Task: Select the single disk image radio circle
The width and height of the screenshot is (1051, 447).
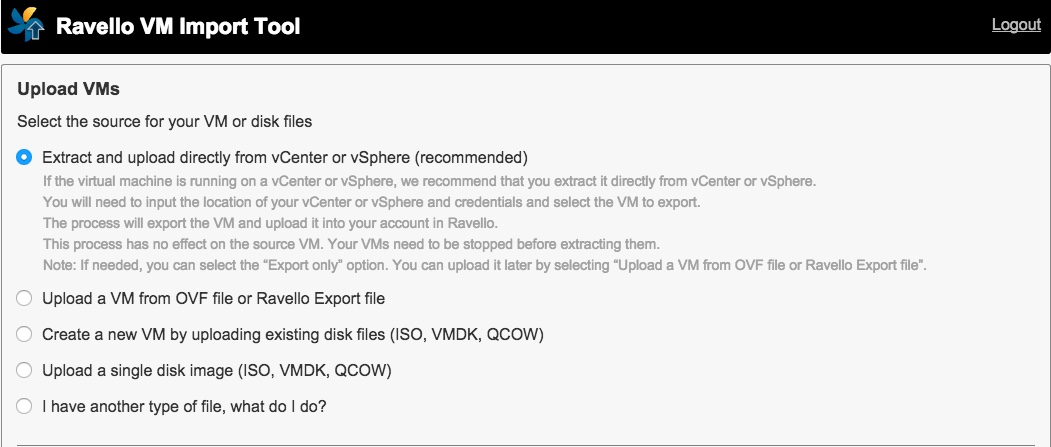Action: (24, 370)
